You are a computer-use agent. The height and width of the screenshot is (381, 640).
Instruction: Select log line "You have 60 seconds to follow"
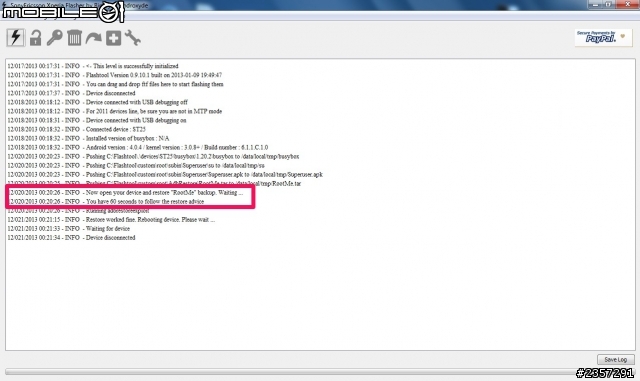pyautogui.click(x=107, y=201)
